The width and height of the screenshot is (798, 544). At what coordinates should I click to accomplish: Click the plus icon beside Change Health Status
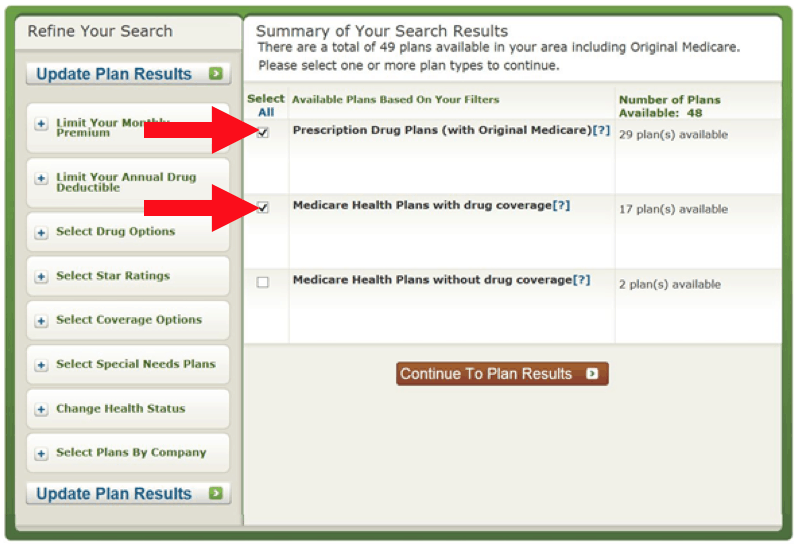[41, 409]
